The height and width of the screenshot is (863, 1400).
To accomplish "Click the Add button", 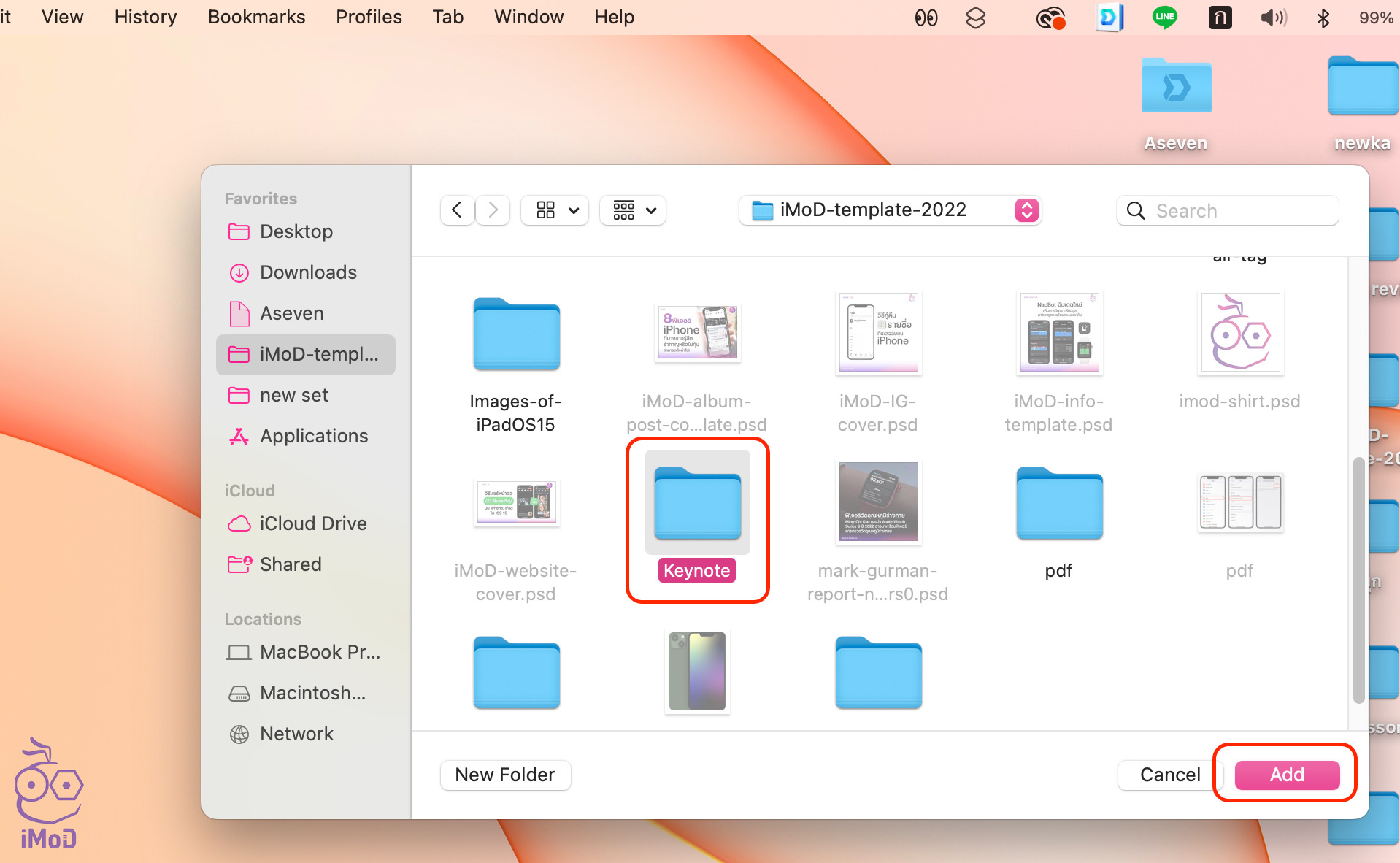I will click(1286, 775).
